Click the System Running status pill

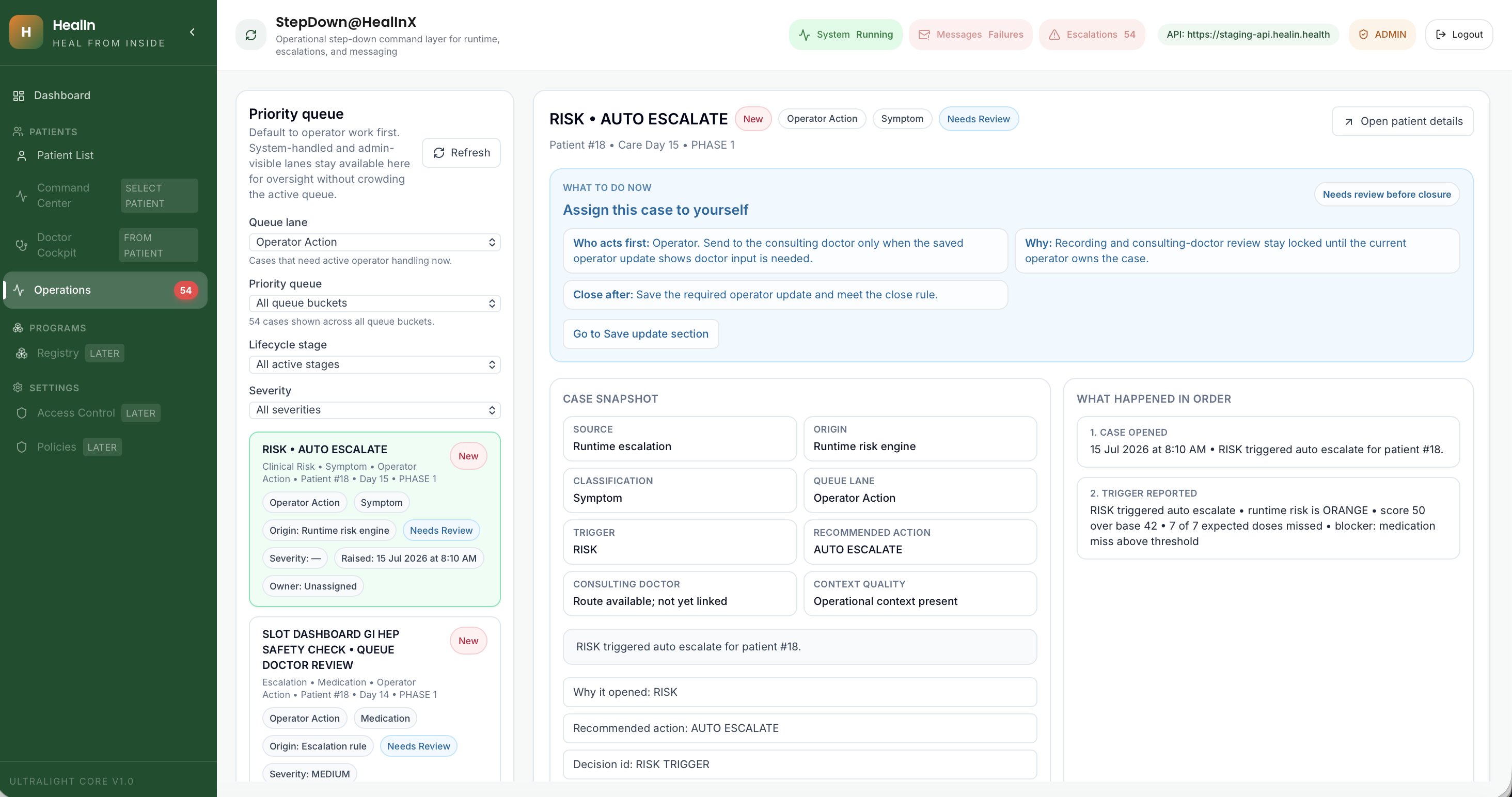tap(845, 35)
